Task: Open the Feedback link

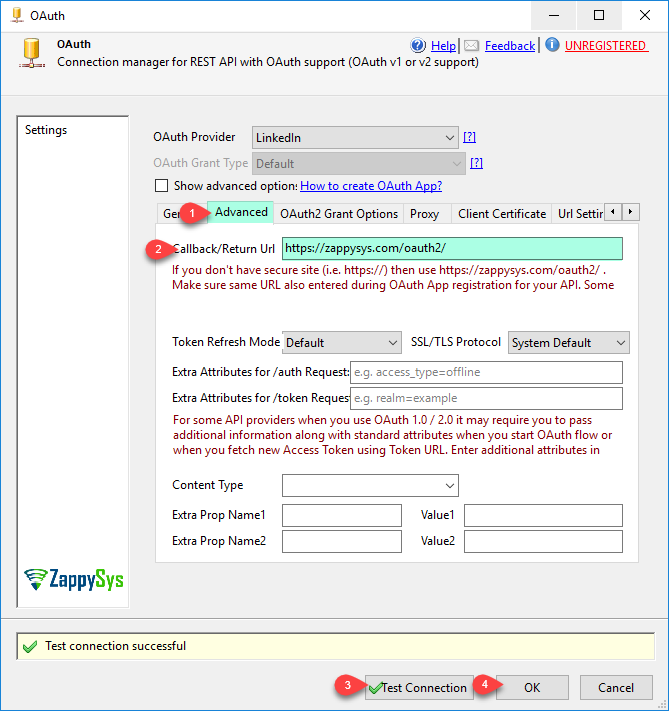Action: 510,46
